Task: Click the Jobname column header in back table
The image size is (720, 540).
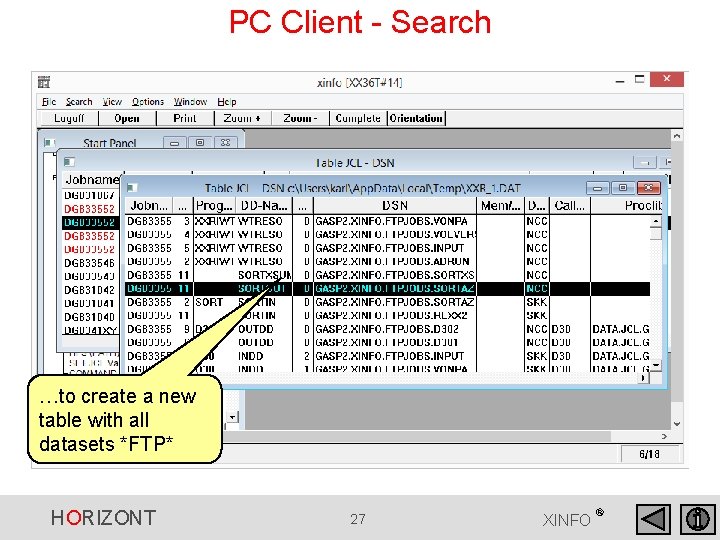Action: (x=92, y=180)
